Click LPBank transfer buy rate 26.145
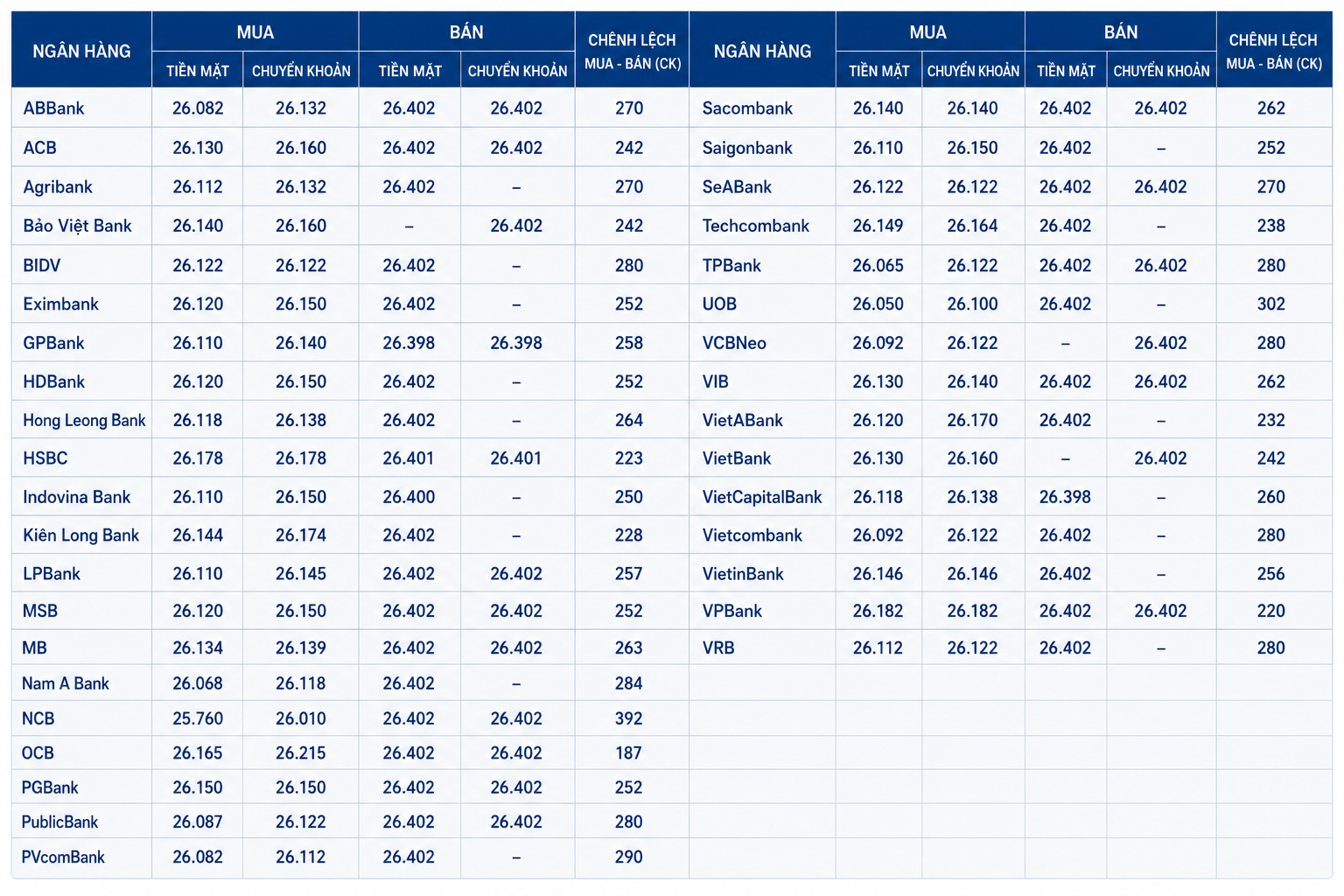Image resolution: width=1344 pixels, height=896 pixels. click(301, 574)
